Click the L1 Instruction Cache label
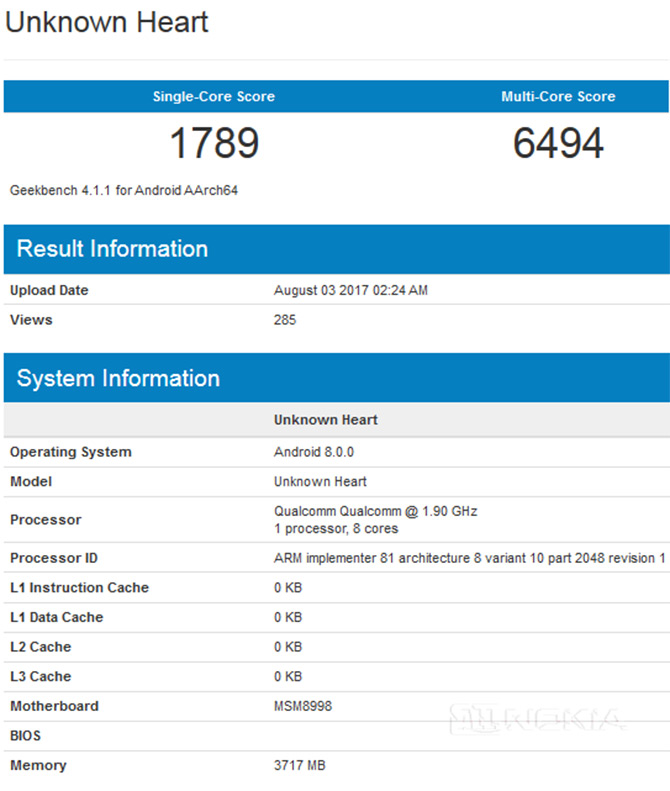The image size is (670, 791). [79, 588]
